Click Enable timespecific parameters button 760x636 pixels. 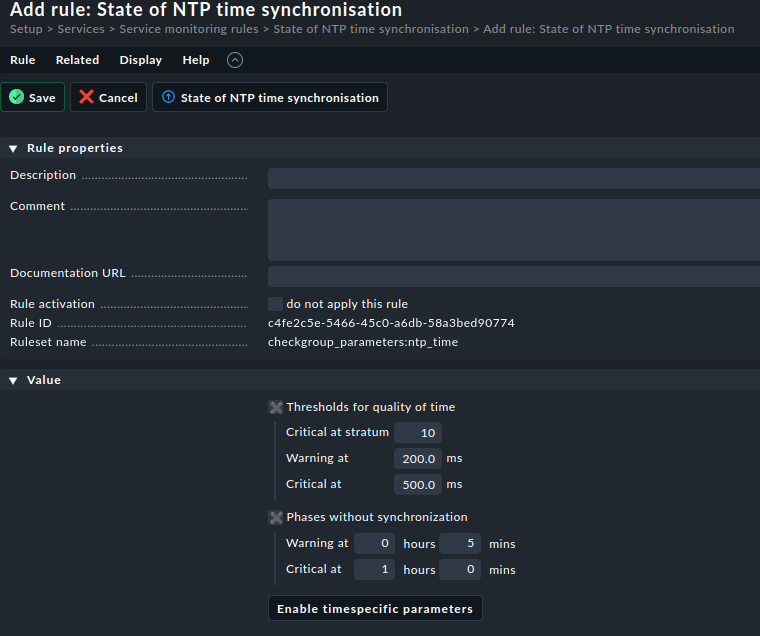375,609
